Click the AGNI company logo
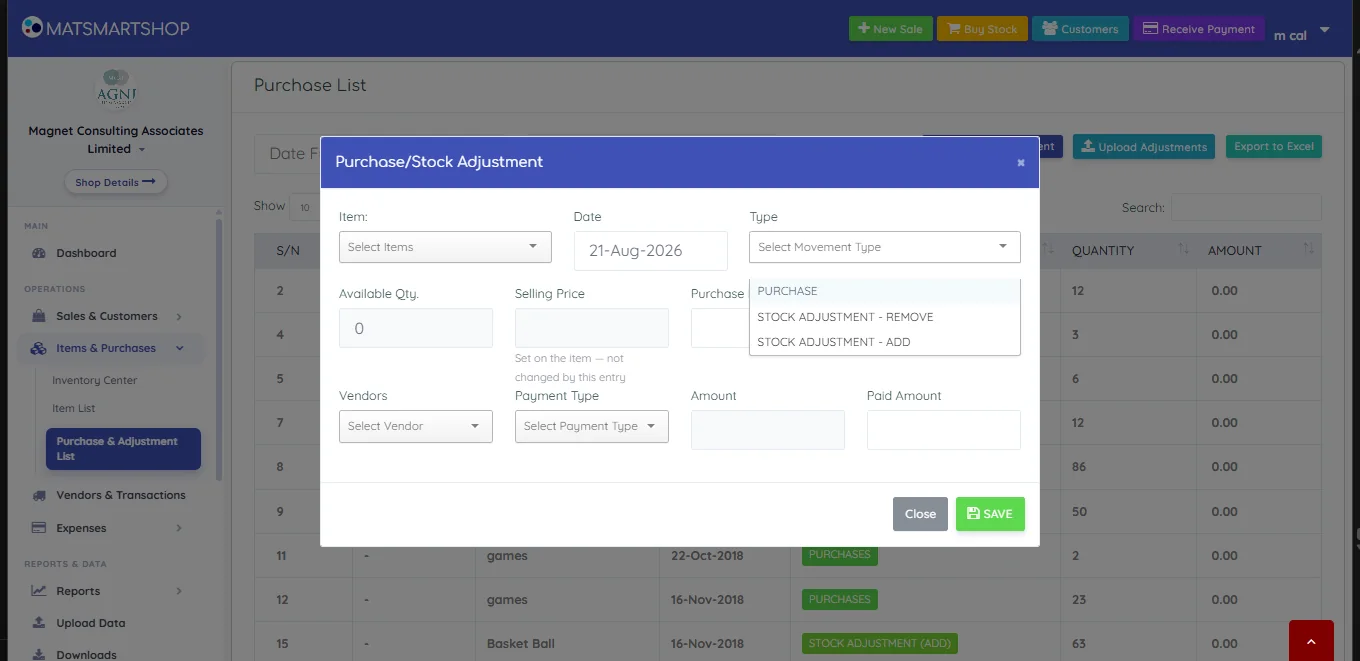Image resolution: width=1360 pixels, height=661 pixels. click(x=115, y=90)
